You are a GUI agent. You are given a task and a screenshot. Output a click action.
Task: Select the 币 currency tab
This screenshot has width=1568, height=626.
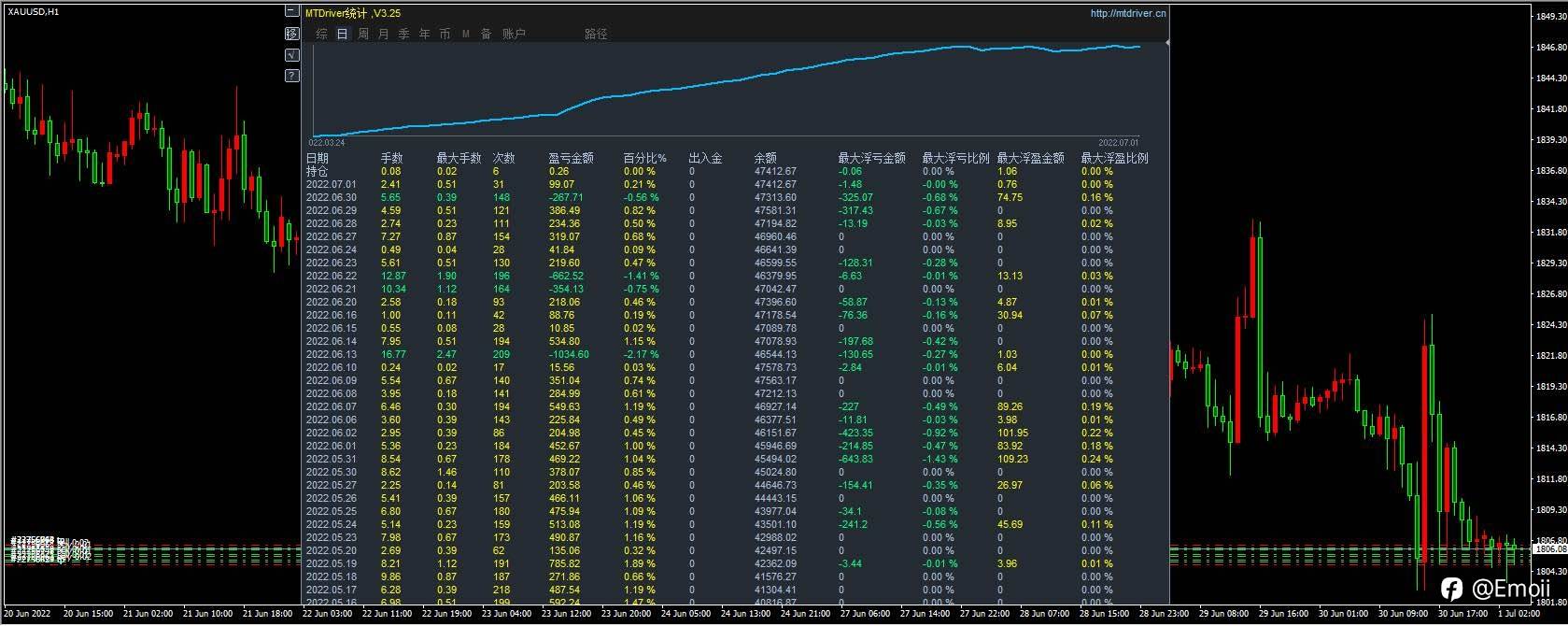445,34
